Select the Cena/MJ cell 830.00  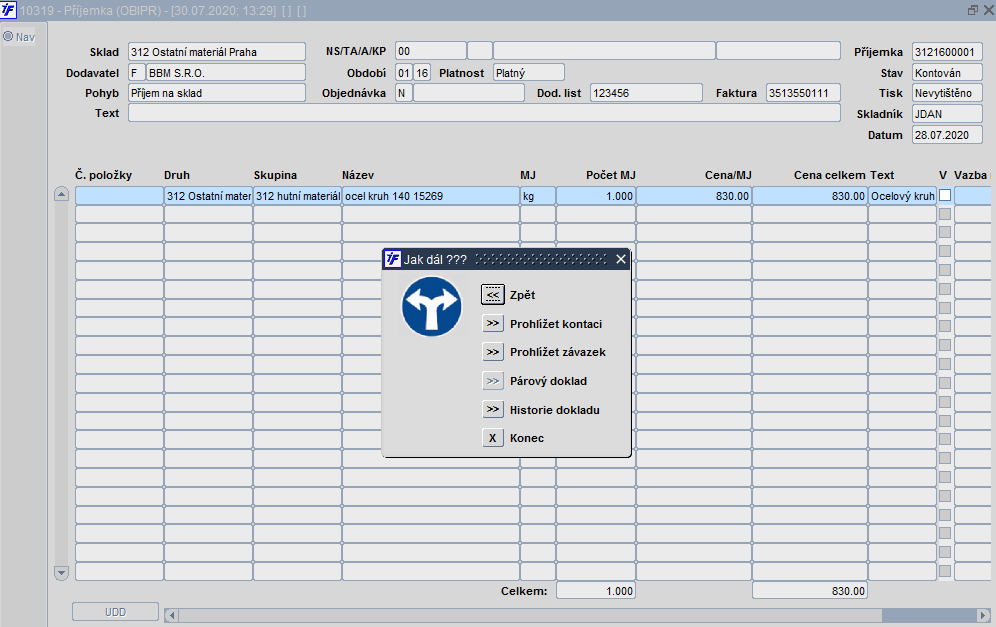coord(694,196)
